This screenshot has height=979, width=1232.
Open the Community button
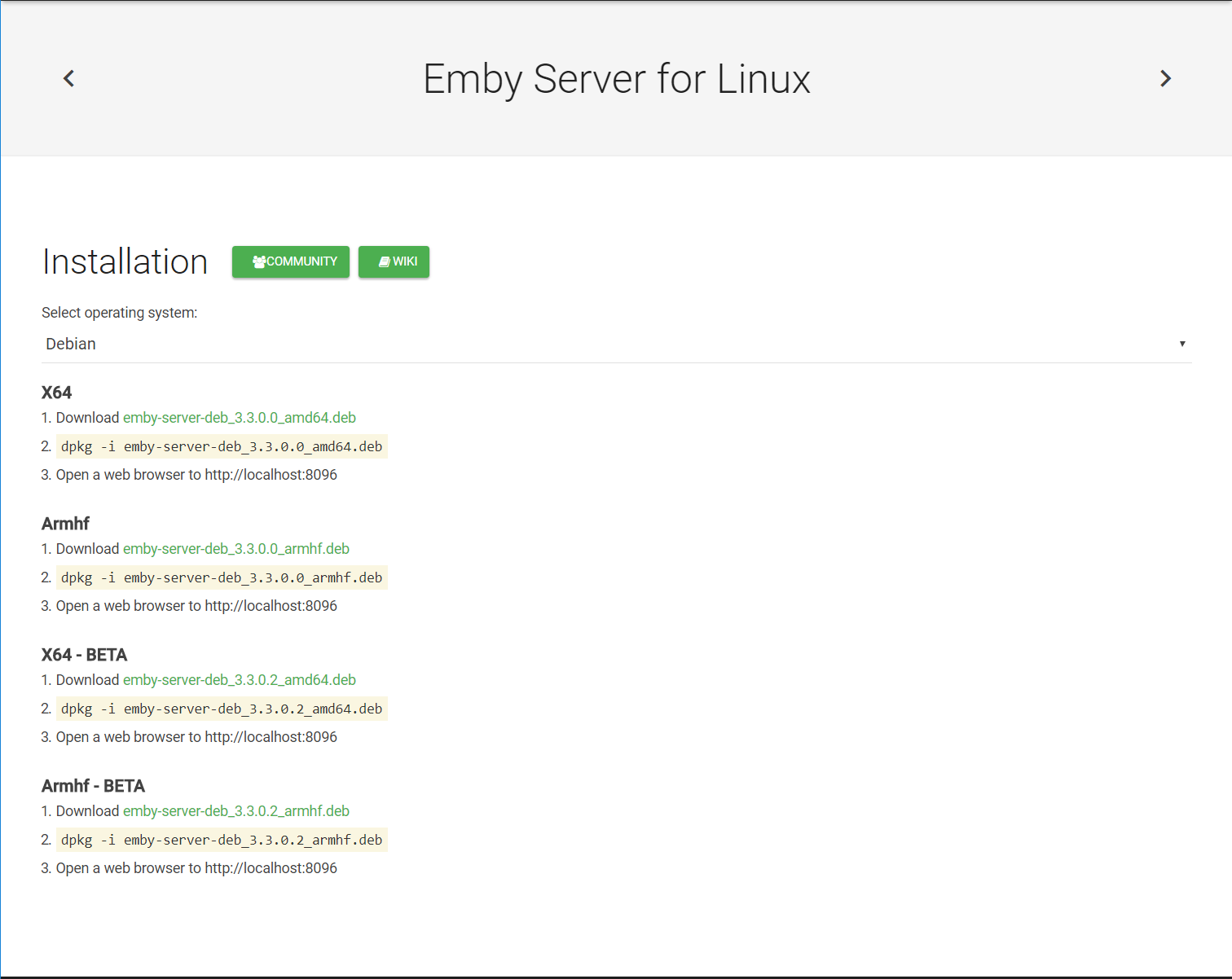pos(291,261)
